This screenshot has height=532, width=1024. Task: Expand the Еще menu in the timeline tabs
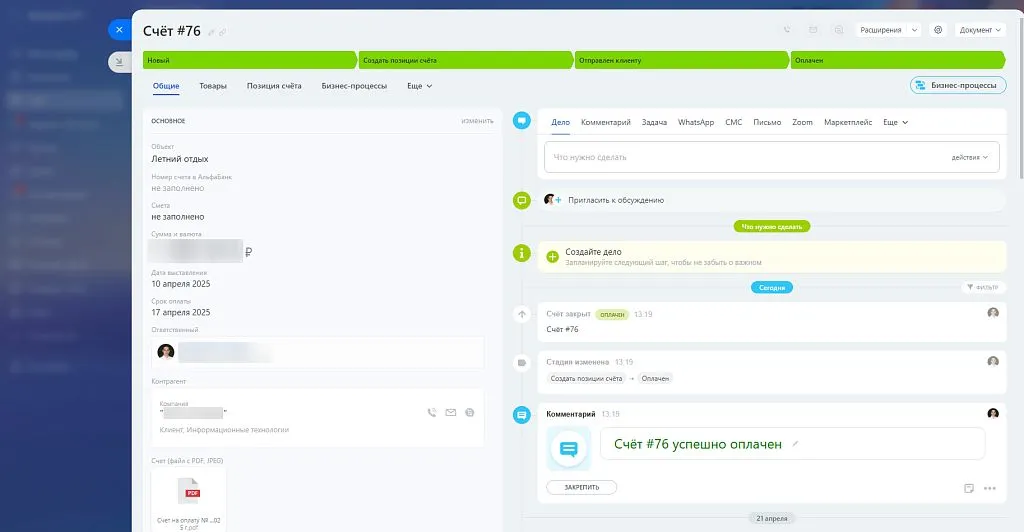[x=895, y=122]
